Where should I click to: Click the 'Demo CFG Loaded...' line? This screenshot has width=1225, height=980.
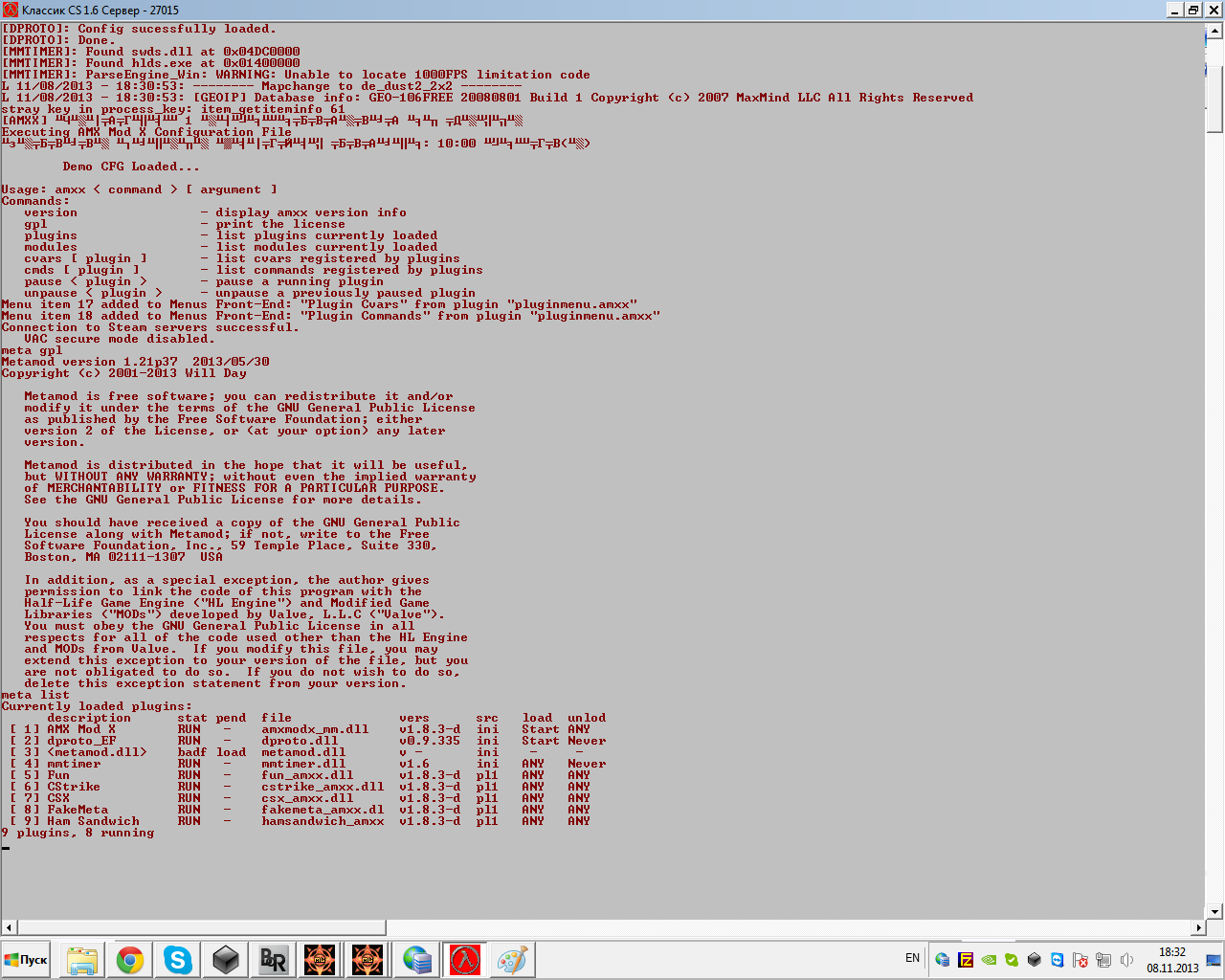point(131,167)
